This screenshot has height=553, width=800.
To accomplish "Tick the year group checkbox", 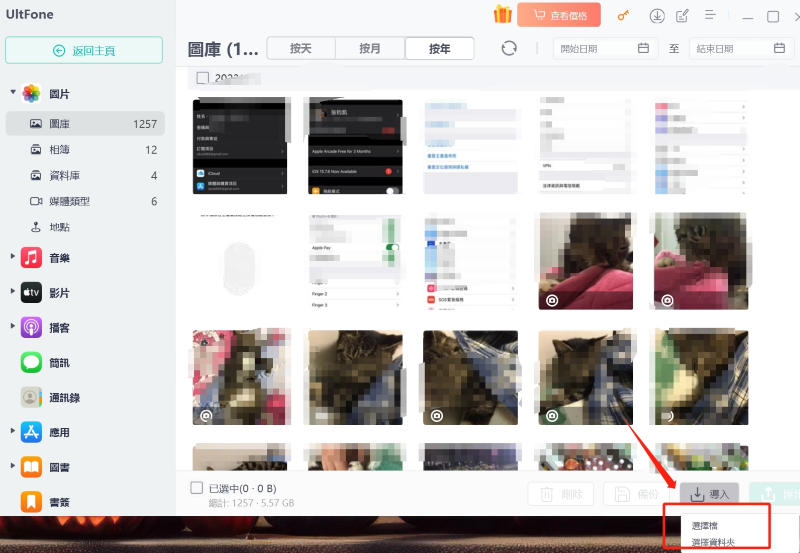I will [x=203, y=78].
